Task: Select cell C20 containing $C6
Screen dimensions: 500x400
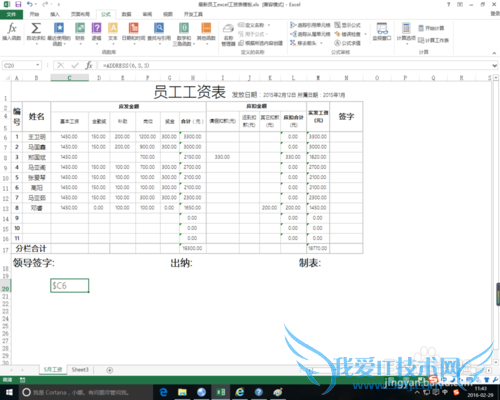Action: point(70,286)
